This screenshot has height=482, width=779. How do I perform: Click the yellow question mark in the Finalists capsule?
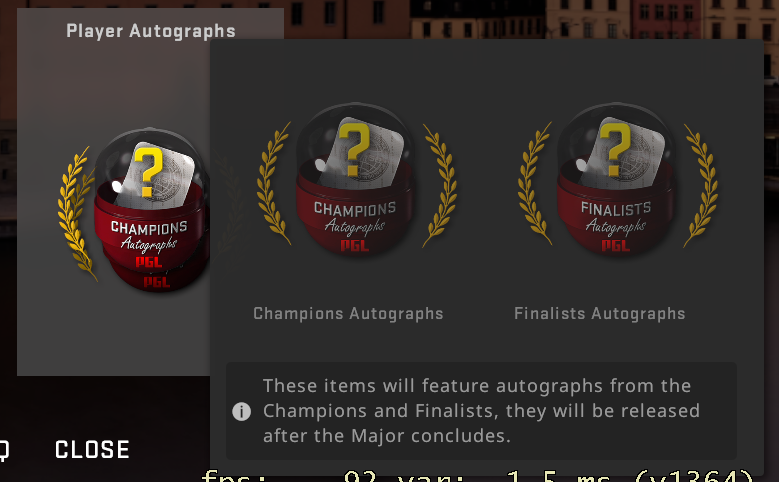[615, 149]
